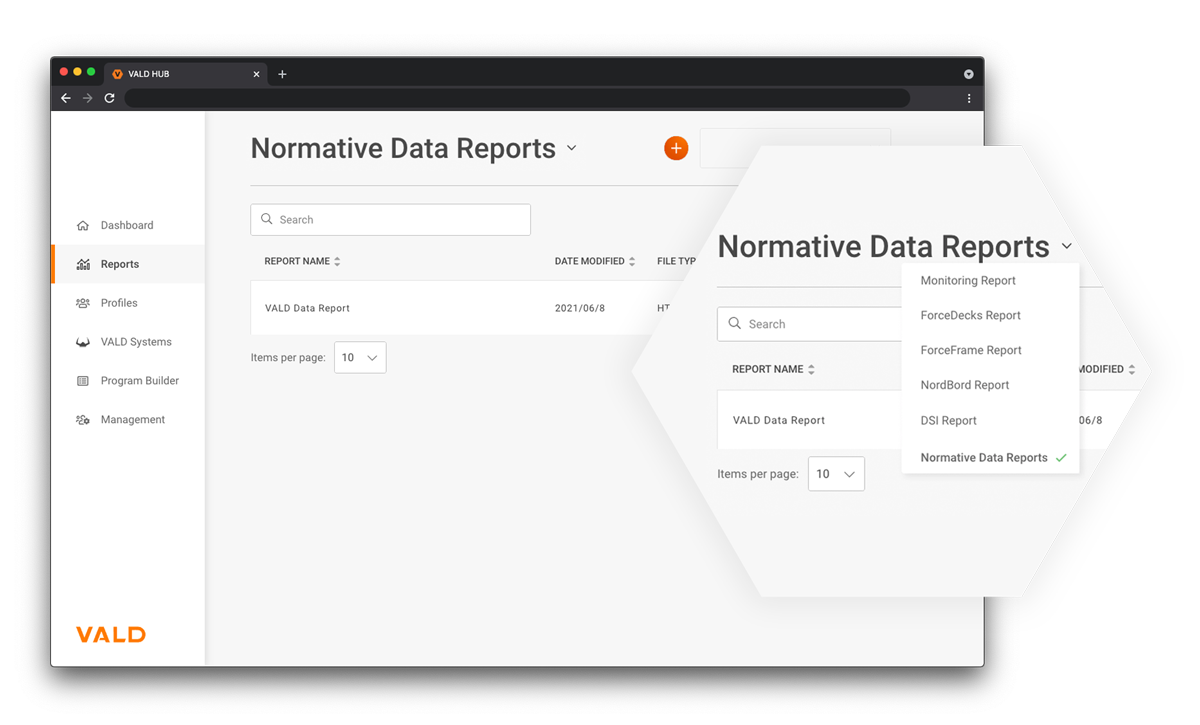Open the browser three-dot menu
This screenshot has width=1200, height=725.
pos(969,98)
